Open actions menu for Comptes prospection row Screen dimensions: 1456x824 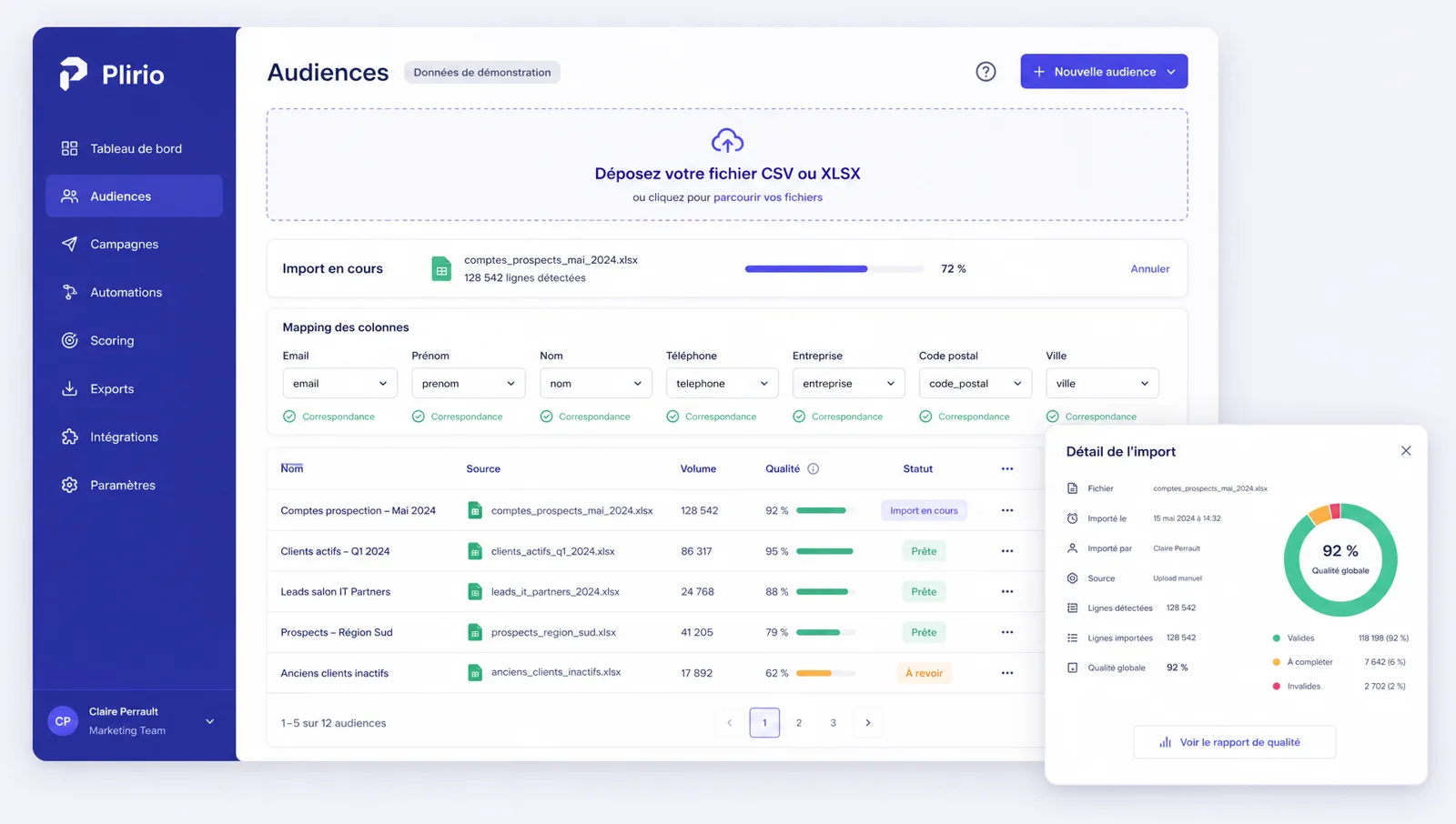pos(1007,510)
